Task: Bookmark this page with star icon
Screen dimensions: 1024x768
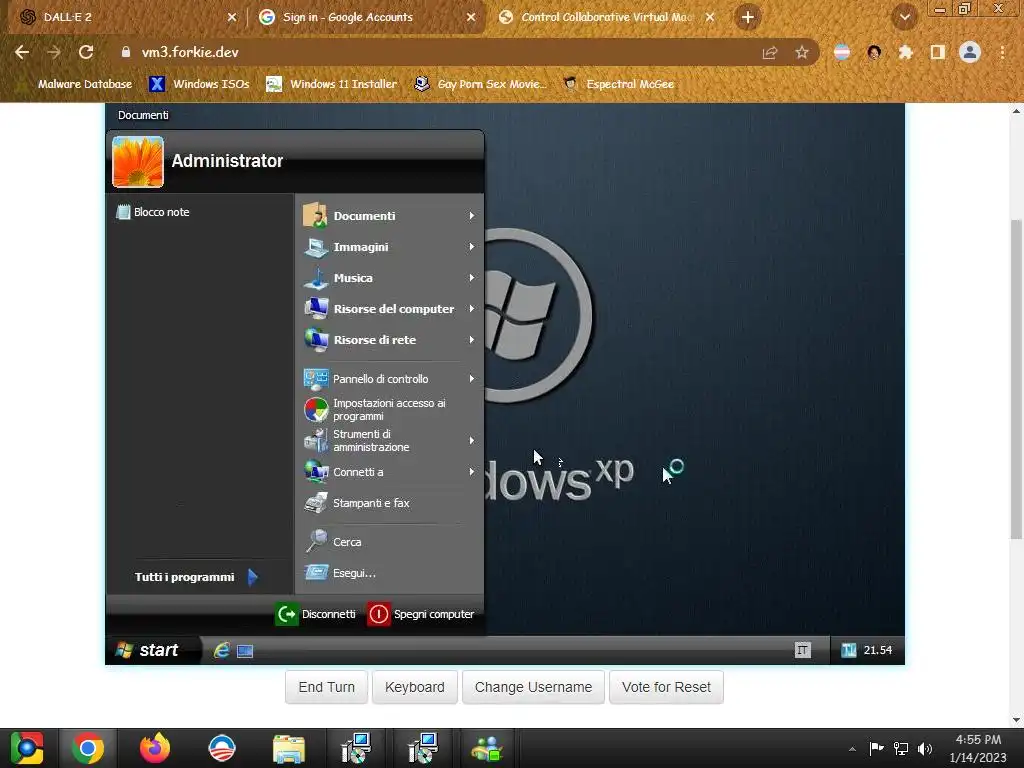Action: coord(802,52)
